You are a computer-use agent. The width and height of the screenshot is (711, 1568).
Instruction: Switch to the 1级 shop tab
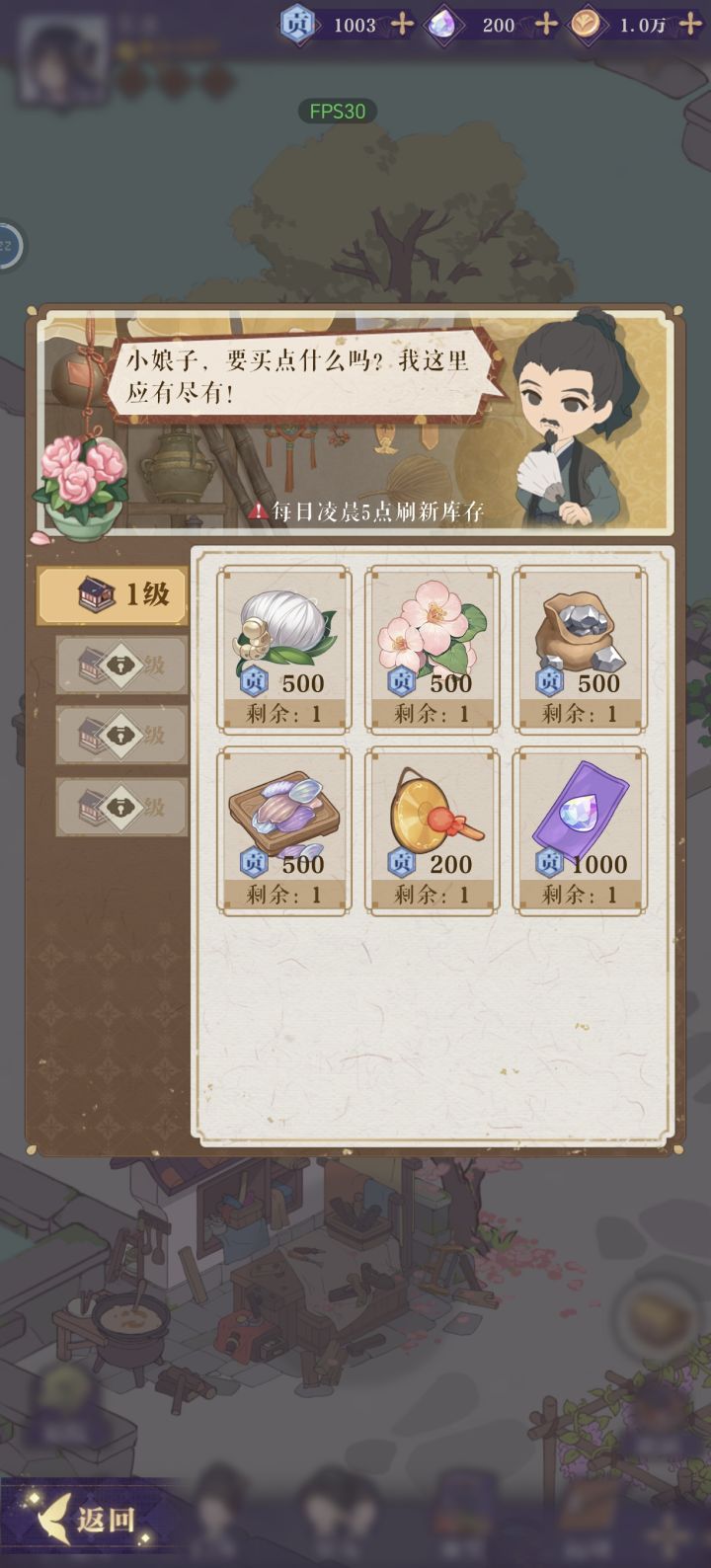click(x=113, y=594)
